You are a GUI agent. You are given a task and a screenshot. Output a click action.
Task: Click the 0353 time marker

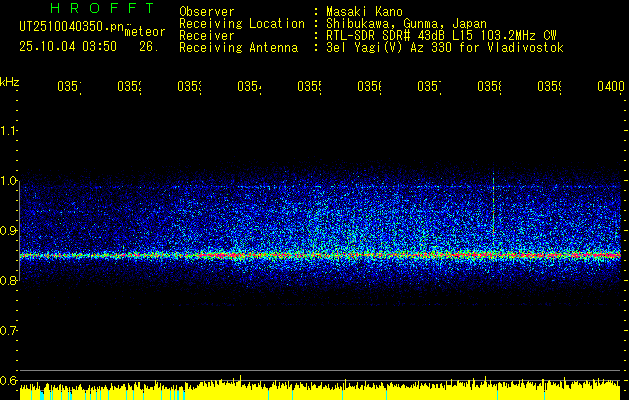(189, 87)
